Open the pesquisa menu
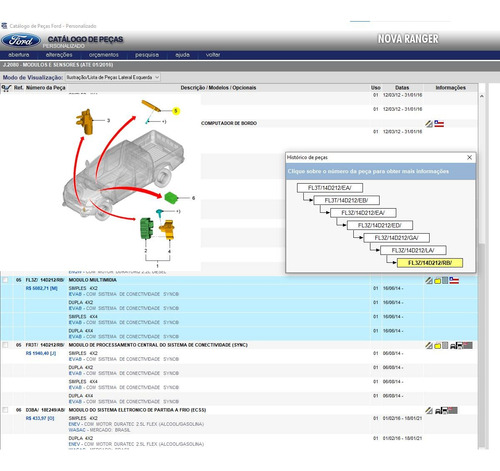This screenshot has width=500, height=471. [x=147, y=55]
